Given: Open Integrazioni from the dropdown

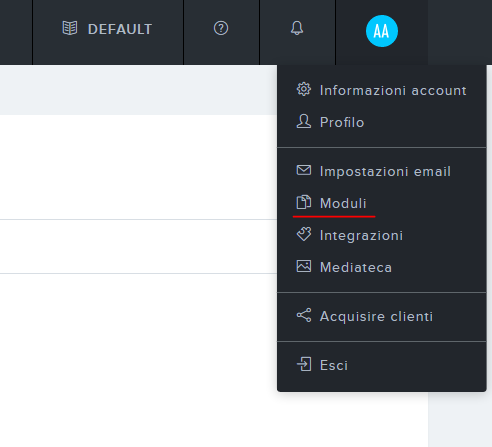Looking at the screenshot, I should 382,235.
